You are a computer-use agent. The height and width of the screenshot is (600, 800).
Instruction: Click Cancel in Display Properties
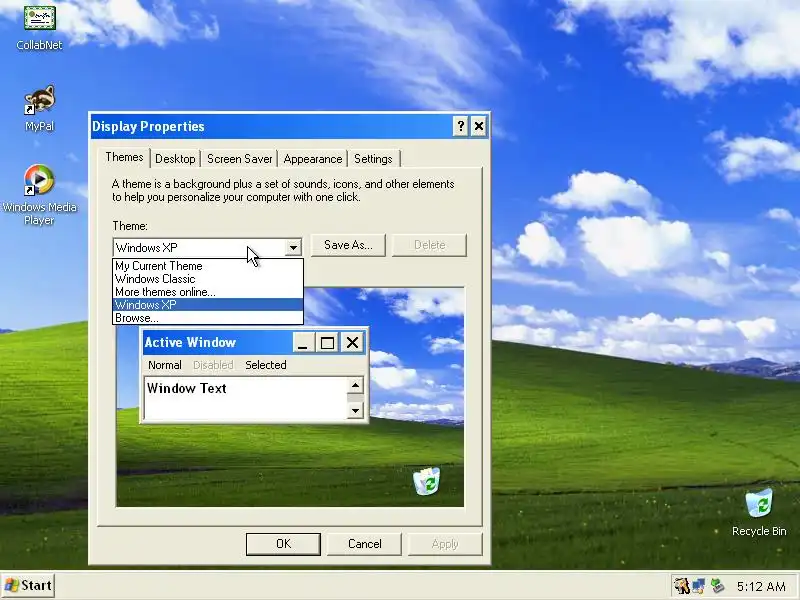(x=364, y=544)
